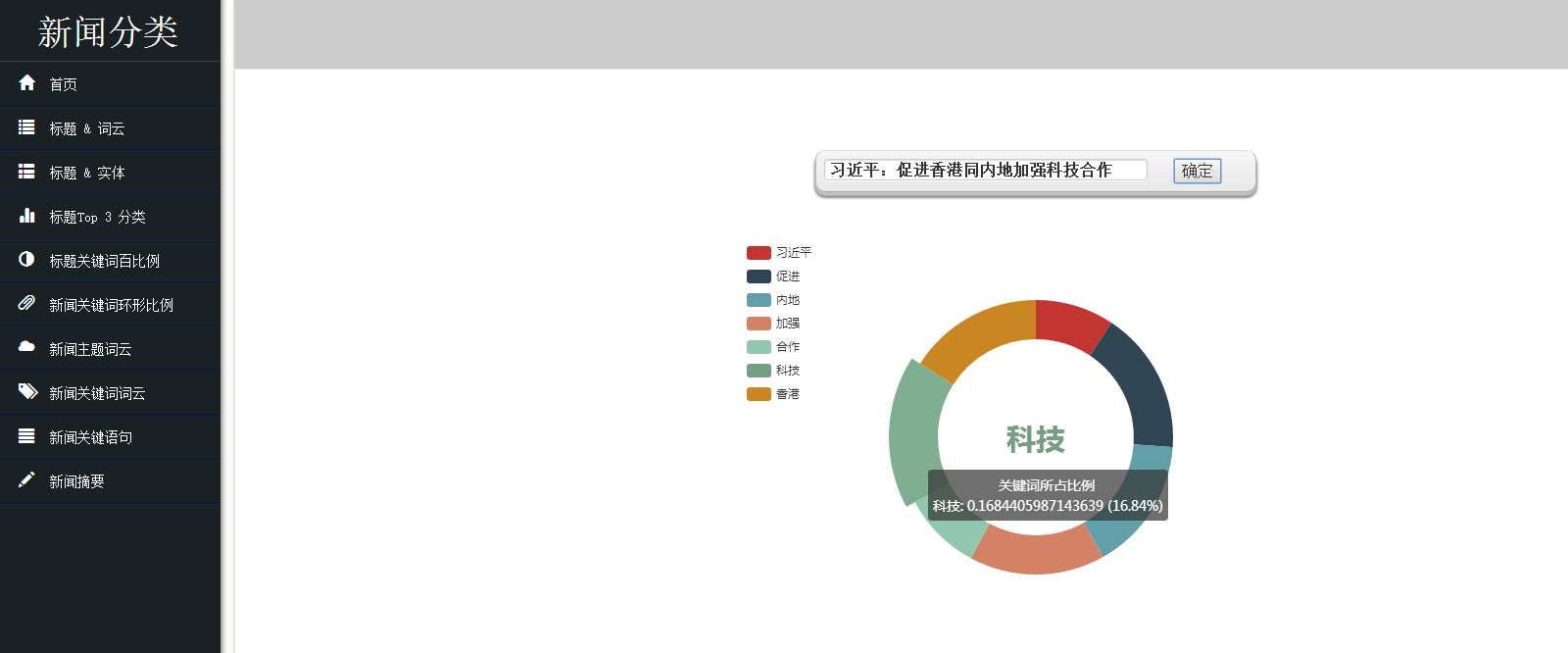Open the 标题 & 实体 menu item
The height and width of the screenshot is (653, 1568).
coord(87,173)
